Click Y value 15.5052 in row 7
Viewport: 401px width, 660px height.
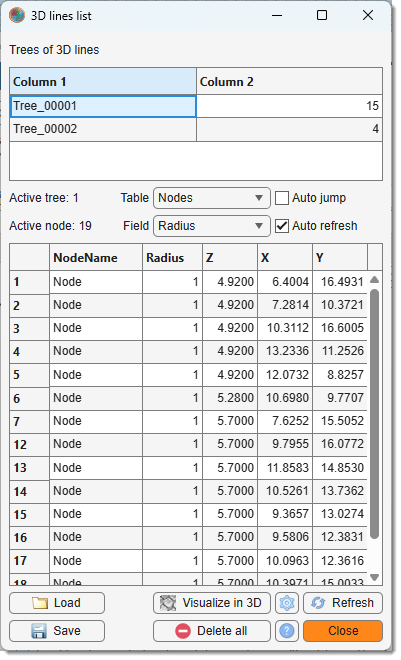[340, 421]
